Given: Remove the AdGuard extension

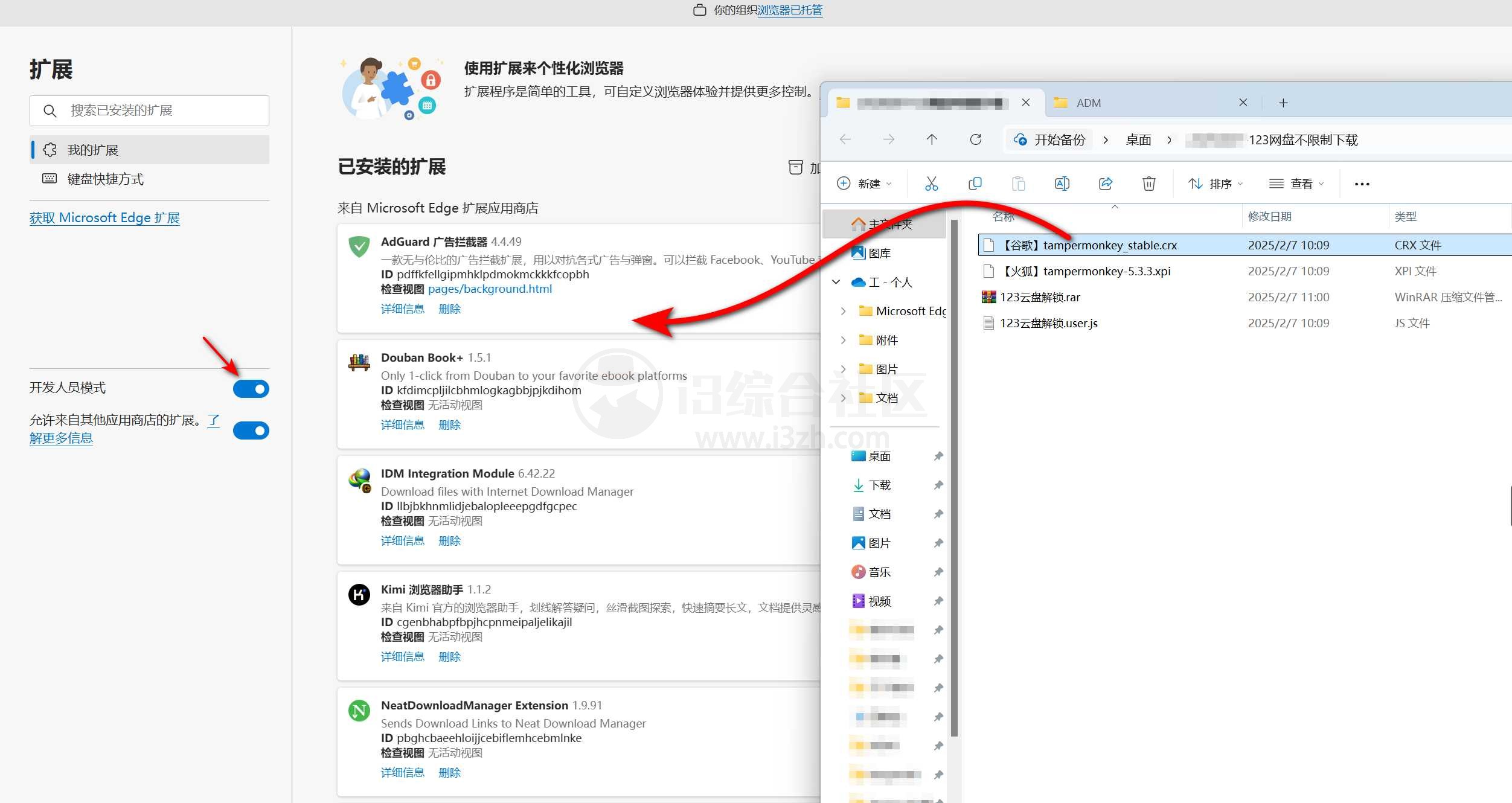Looking at the screenshot, I should pyautogui.click(x=450, y=309).
